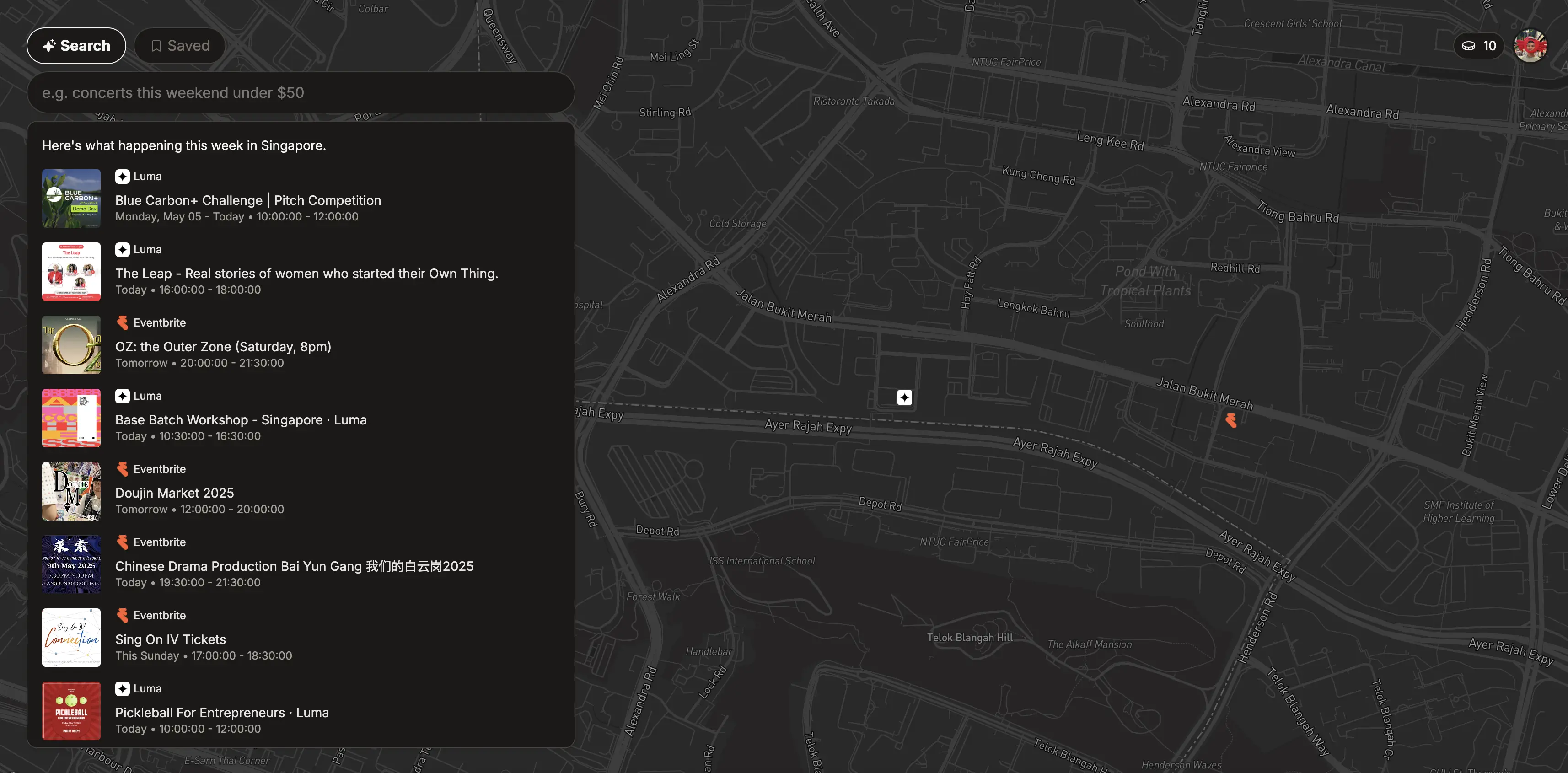Click SMF Institute of Higher Learning label

point(1458,511)
